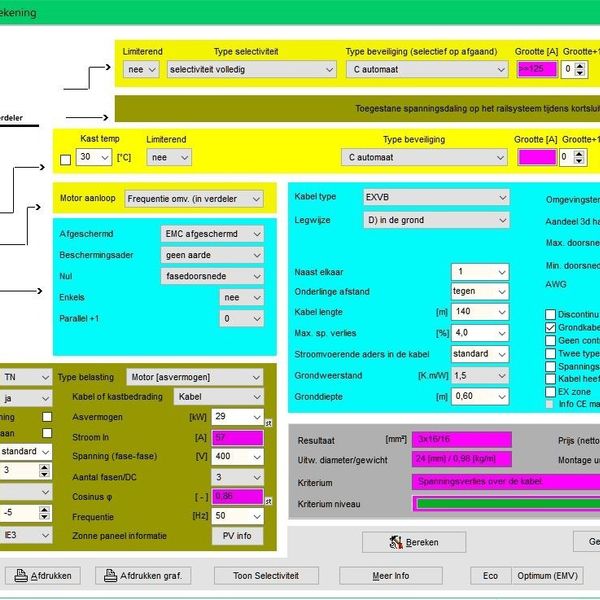The height and width of the screenshot is (600, 600).
Task: Click Afdrukken print button
Action: coord(46,575)
